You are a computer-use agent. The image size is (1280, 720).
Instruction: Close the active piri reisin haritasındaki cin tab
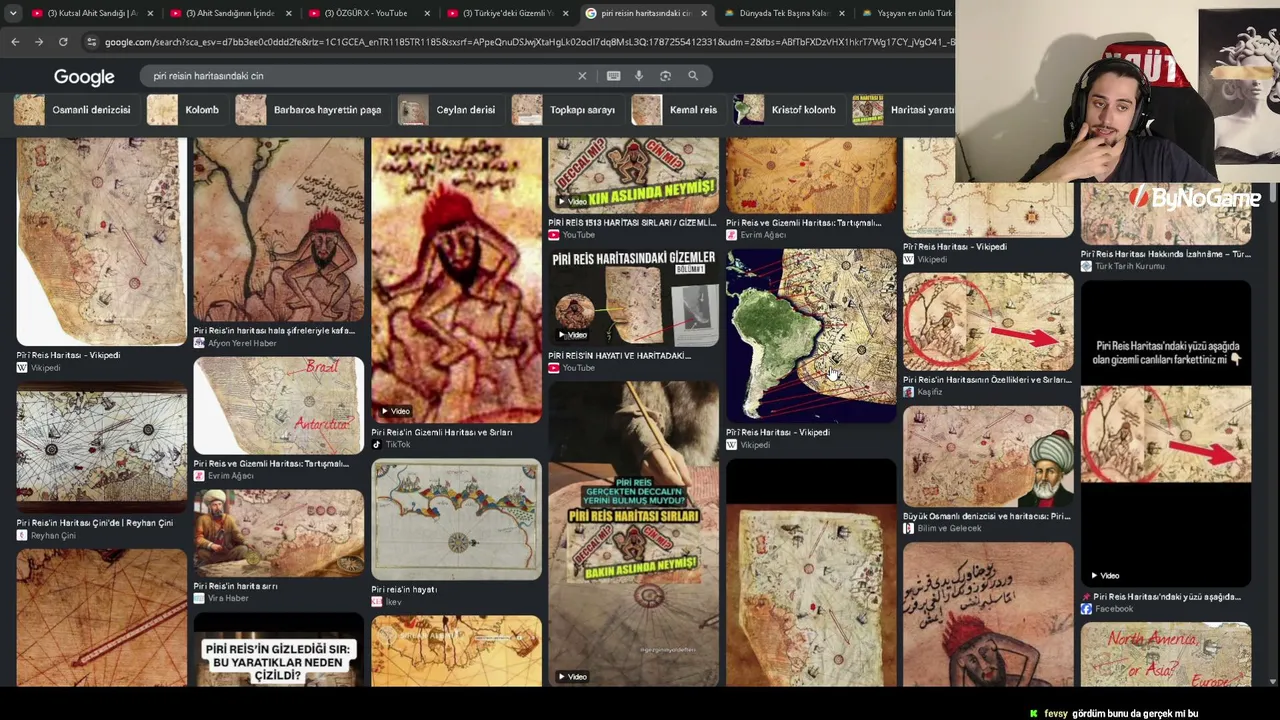click(x=704, y=13)
